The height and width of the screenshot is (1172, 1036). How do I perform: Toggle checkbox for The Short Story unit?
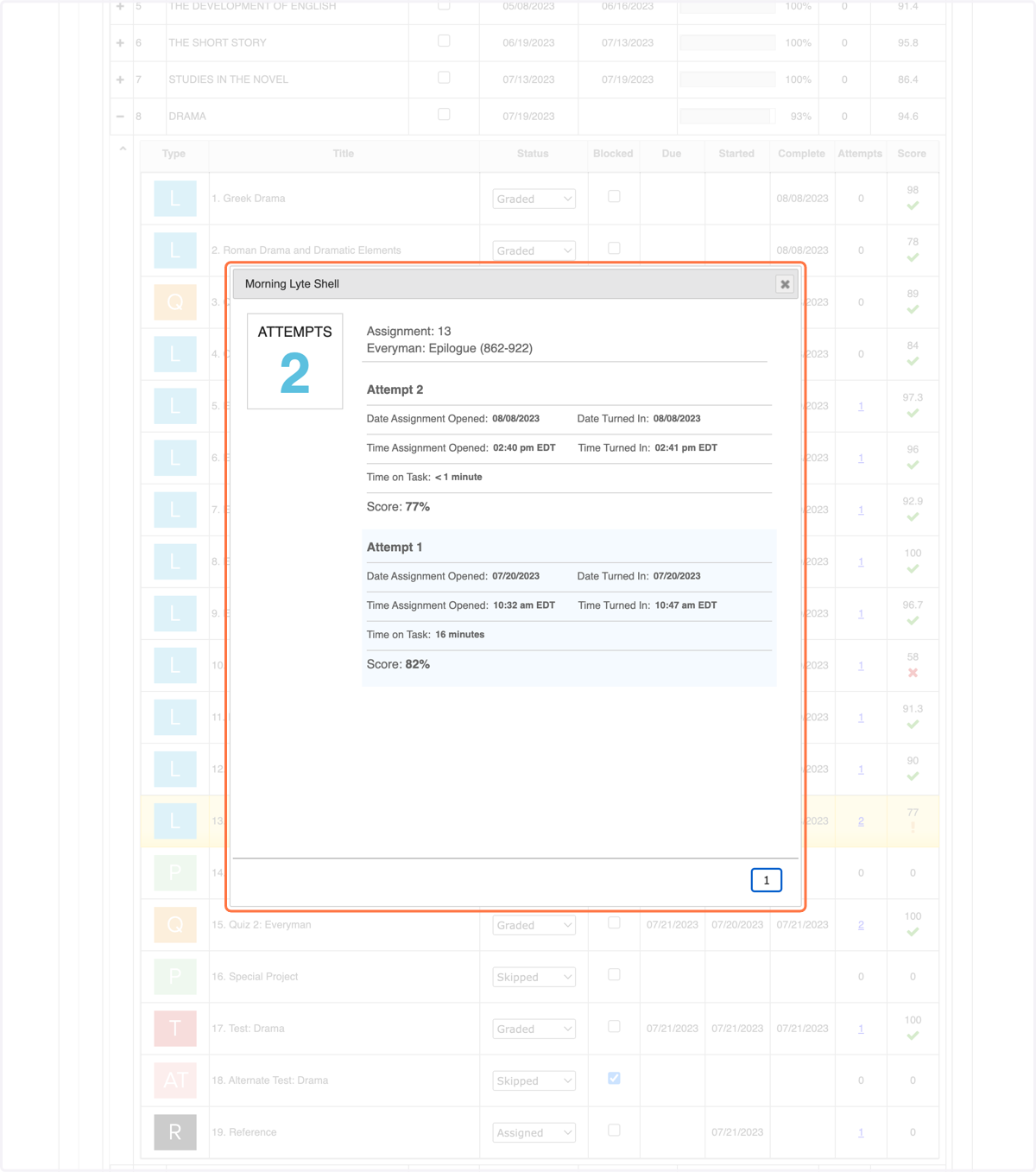pos(444,41)
